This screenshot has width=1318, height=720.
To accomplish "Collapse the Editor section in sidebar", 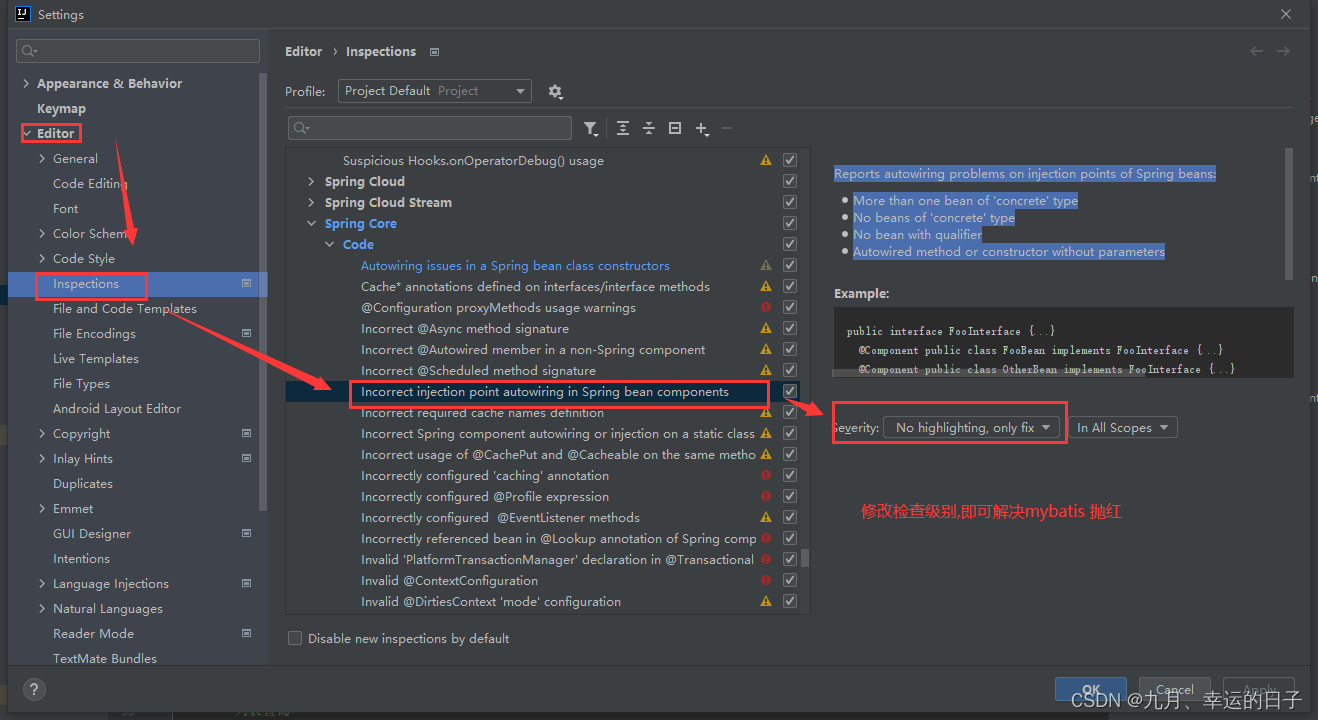I will click(26, 133).
